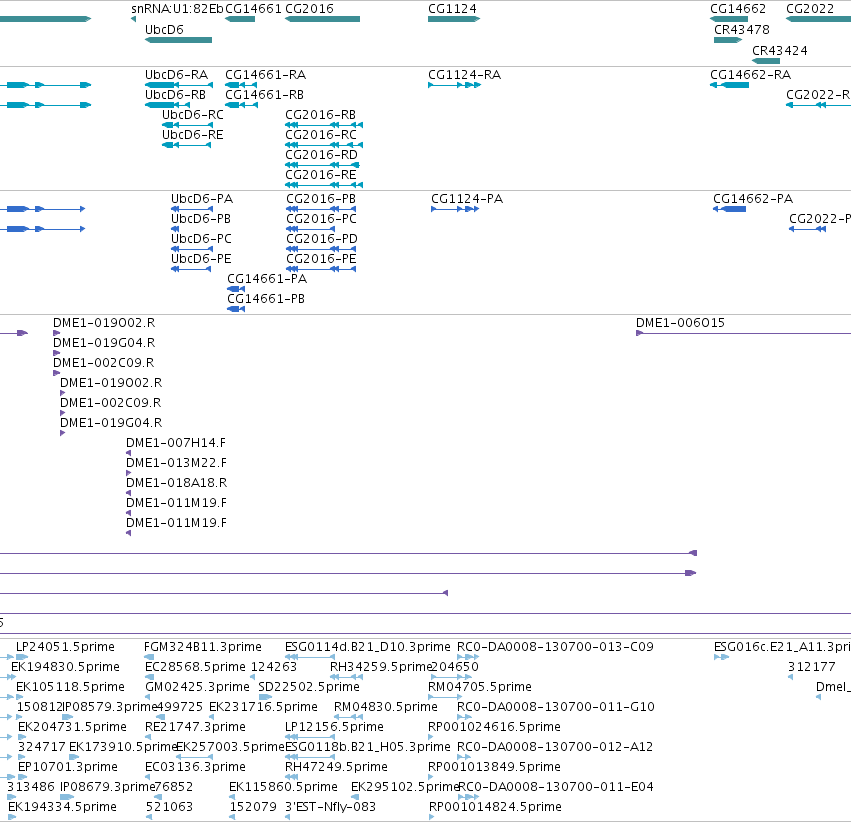Screen dimensions: 851x822
Task: Select the DME1-007H14.F clone label
Action: click(176, 443)
